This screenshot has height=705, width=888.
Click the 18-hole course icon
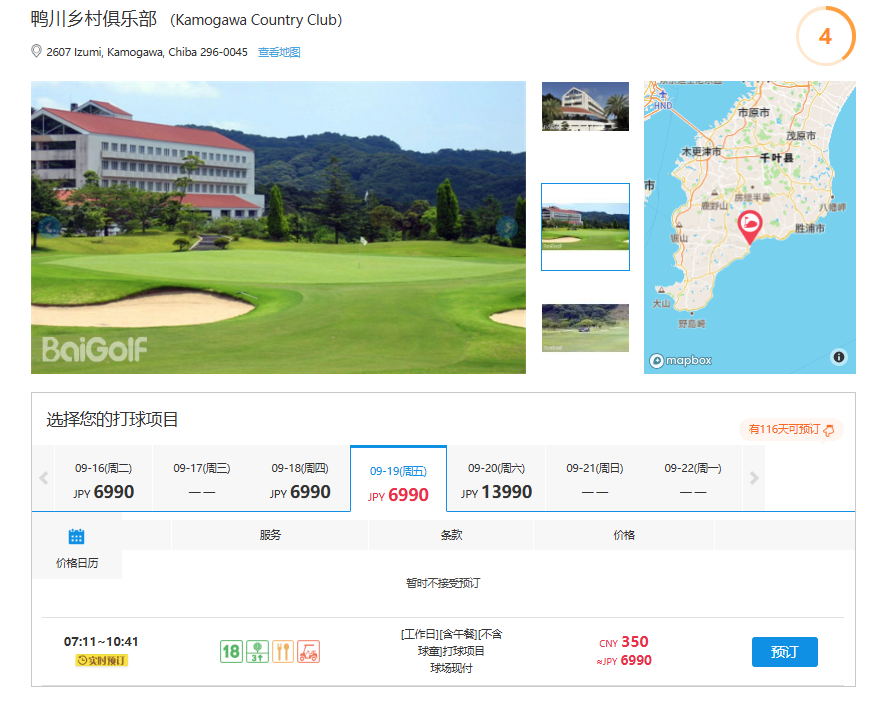click(231, 652)
